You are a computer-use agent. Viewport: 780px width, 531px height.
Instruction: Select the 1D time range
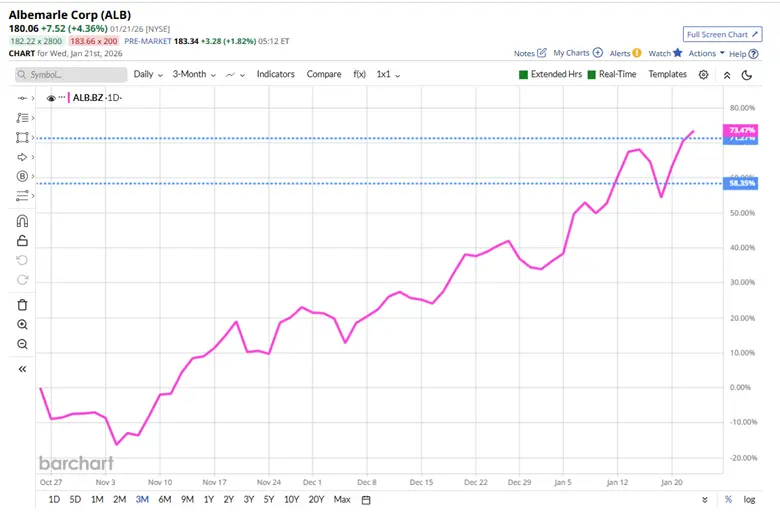coord(54,499)
